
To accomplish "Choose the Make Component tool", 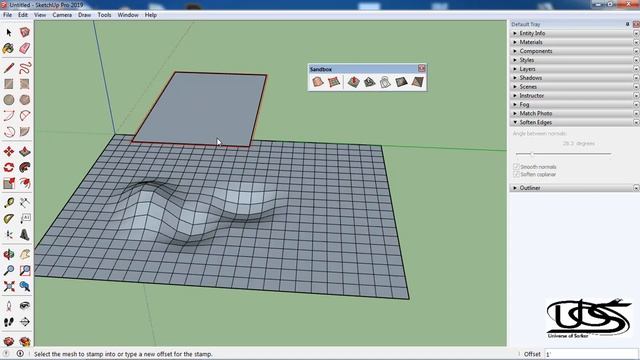I will [x=25, y=32].
